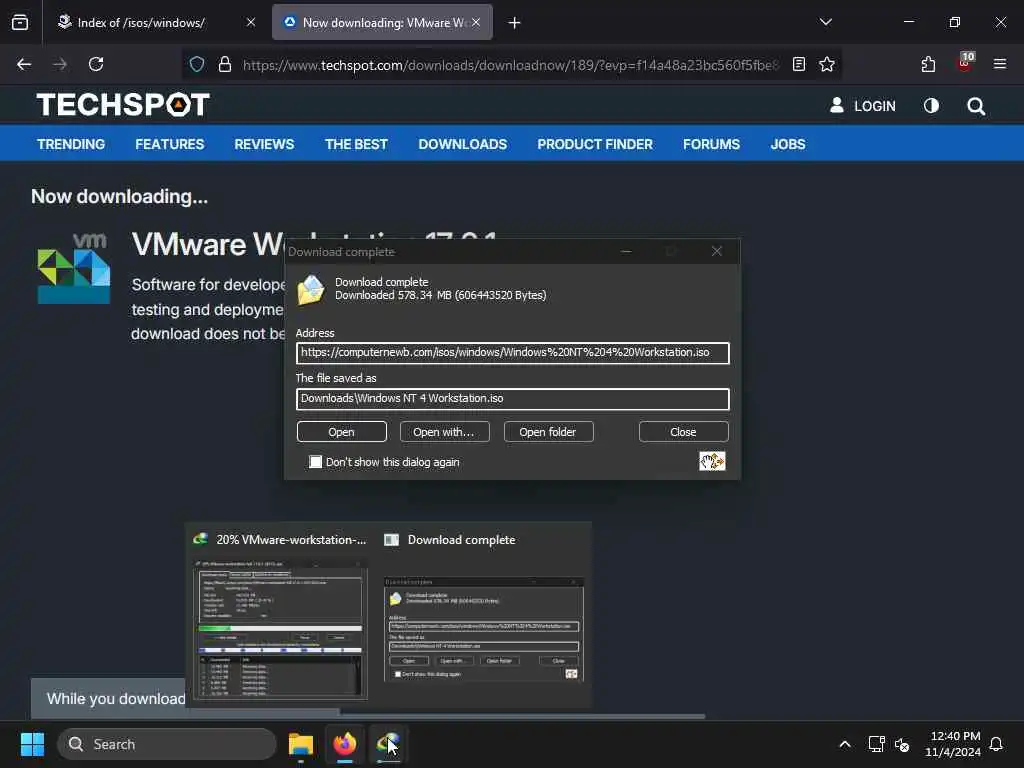Open the downloaded ISO file
The height and width of the screenshot is (768, 1024).
click(x=342, y=432)
